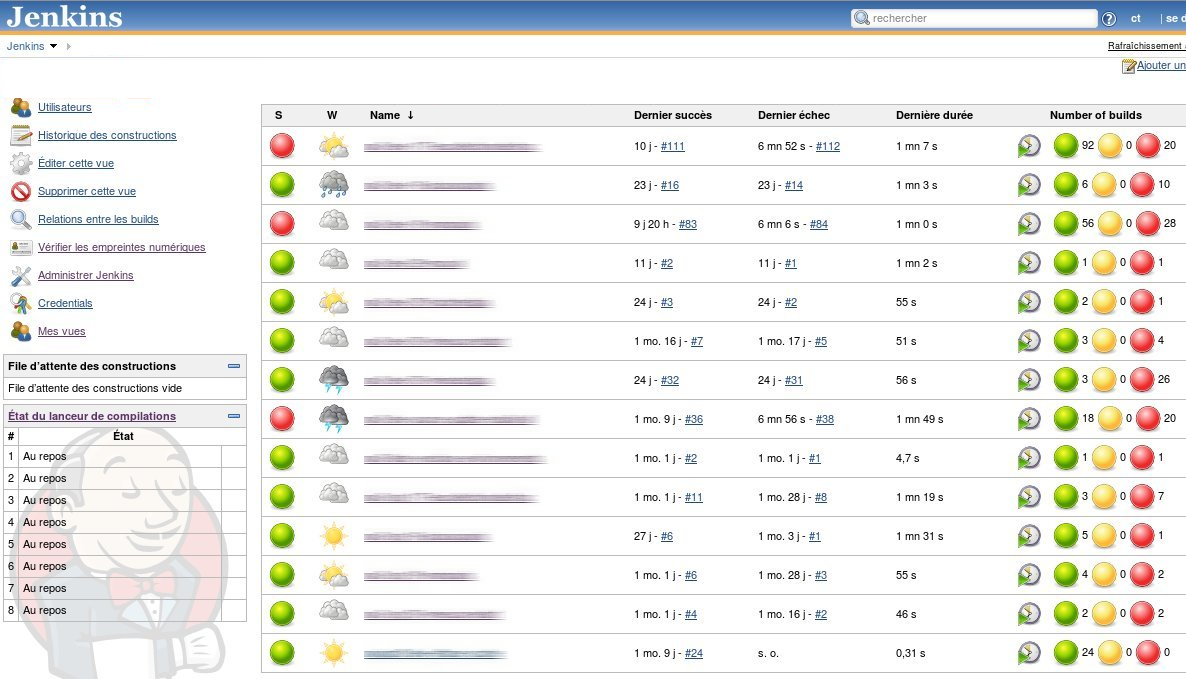Click the Utilisateurs people icon
The height and width of the screenshot is (679, 1186).
20,107
